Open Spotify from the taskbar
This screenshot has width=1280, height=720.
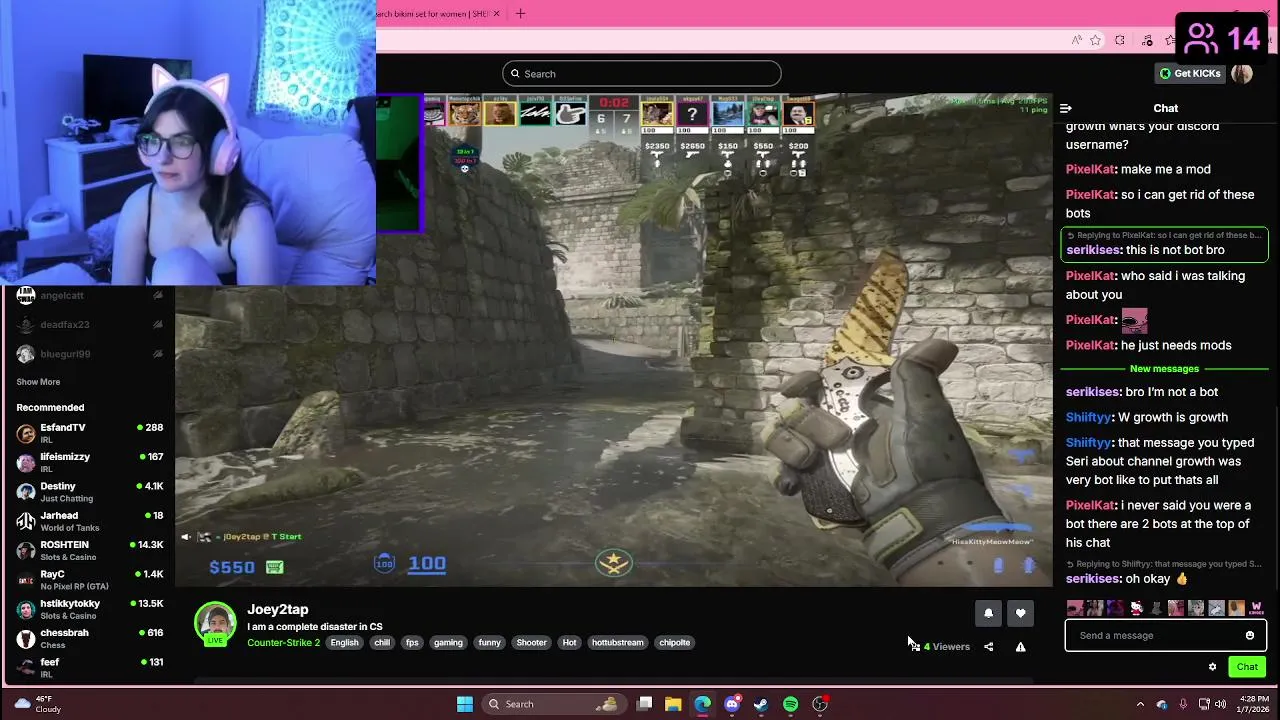tap(790, 704)
